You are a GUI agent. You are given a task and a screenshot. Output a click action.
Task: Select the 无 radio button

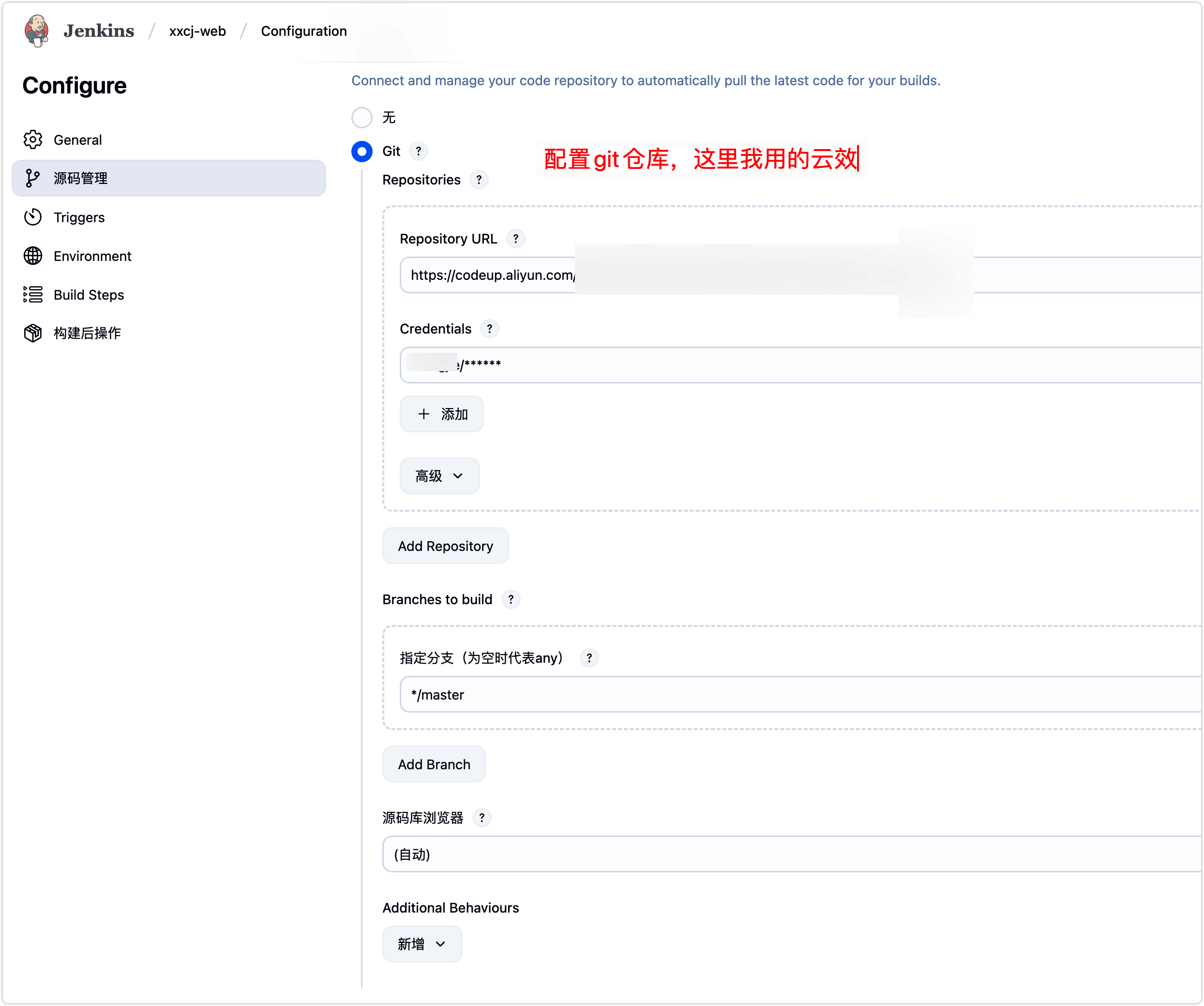point(362,118)
